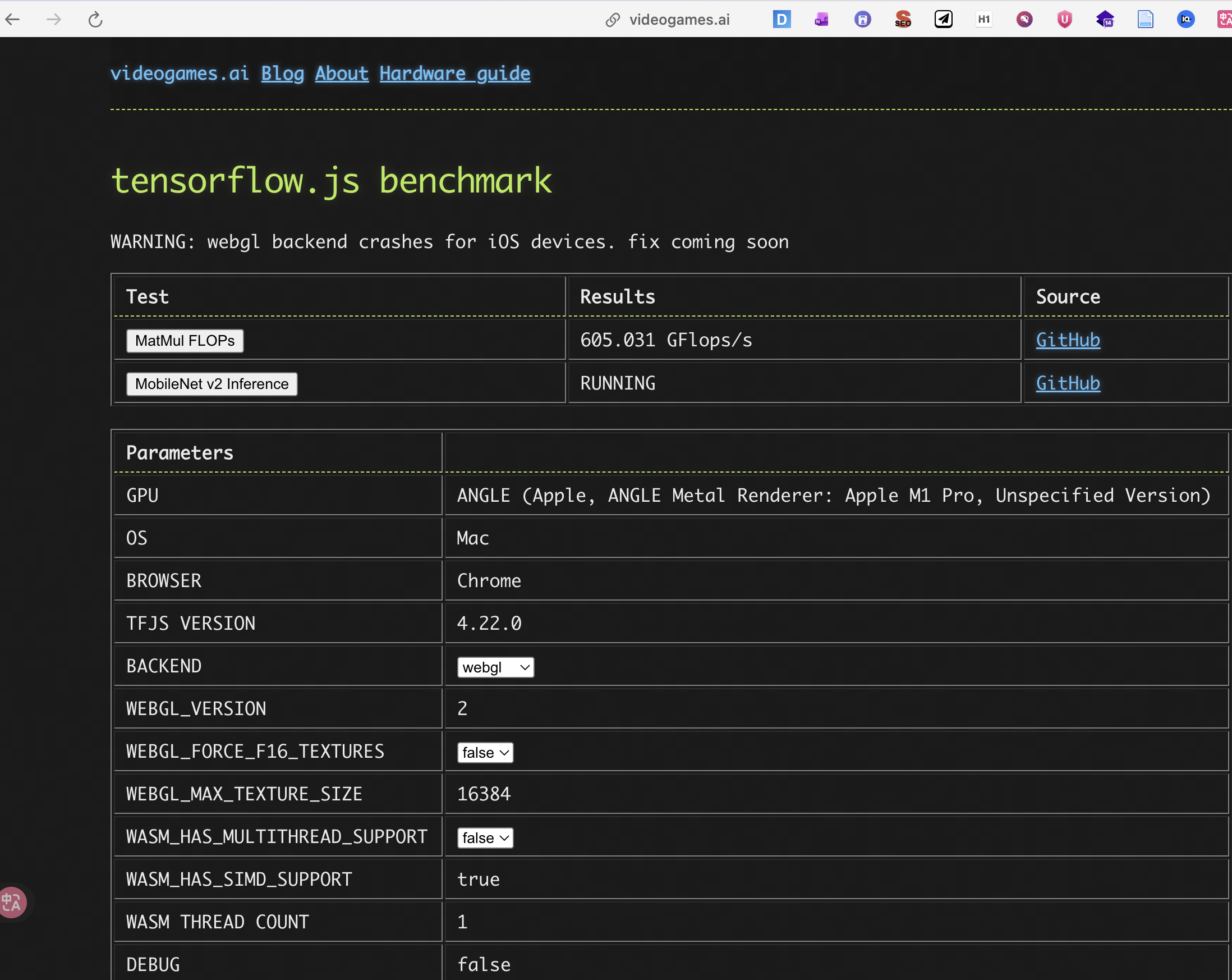The image size is (1232, 980).
Task: Click floating translate widget at left edge
Action: [11, 902]
